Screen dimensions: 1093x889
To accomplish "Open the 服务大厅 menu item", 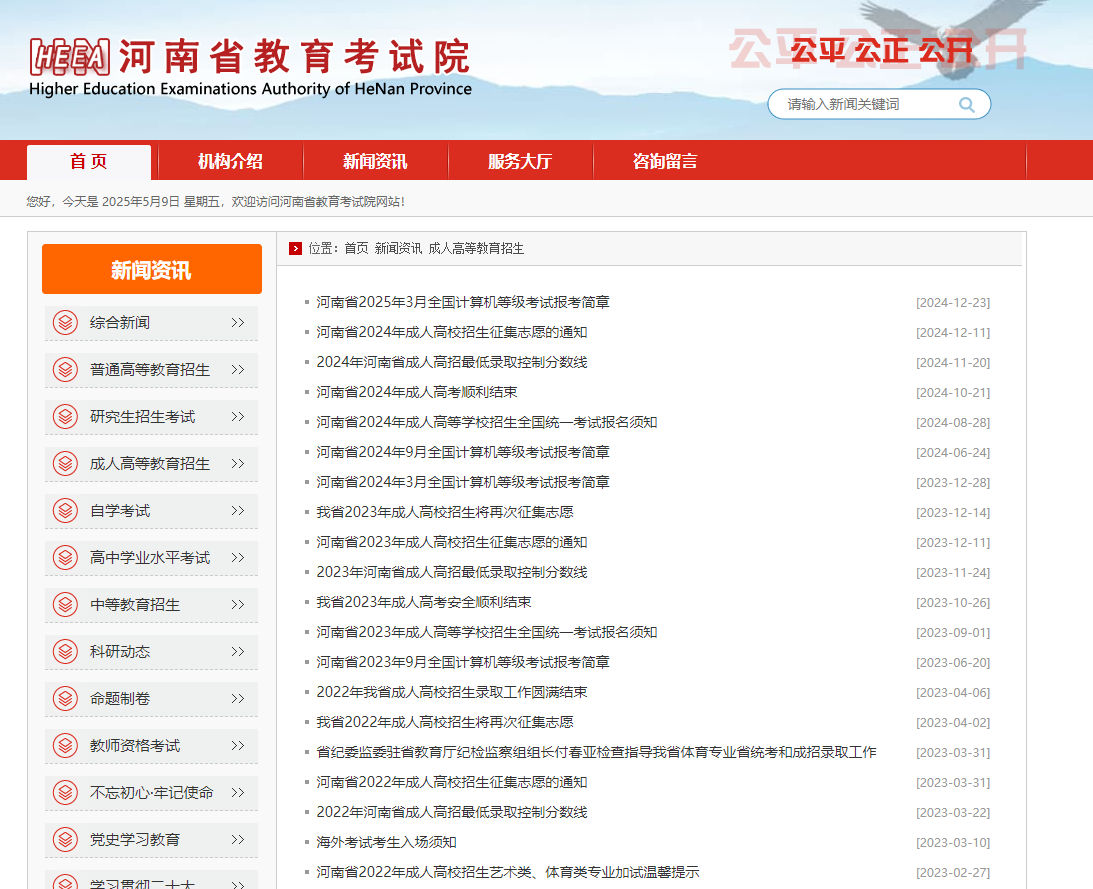I will click(x=521, y=161).
